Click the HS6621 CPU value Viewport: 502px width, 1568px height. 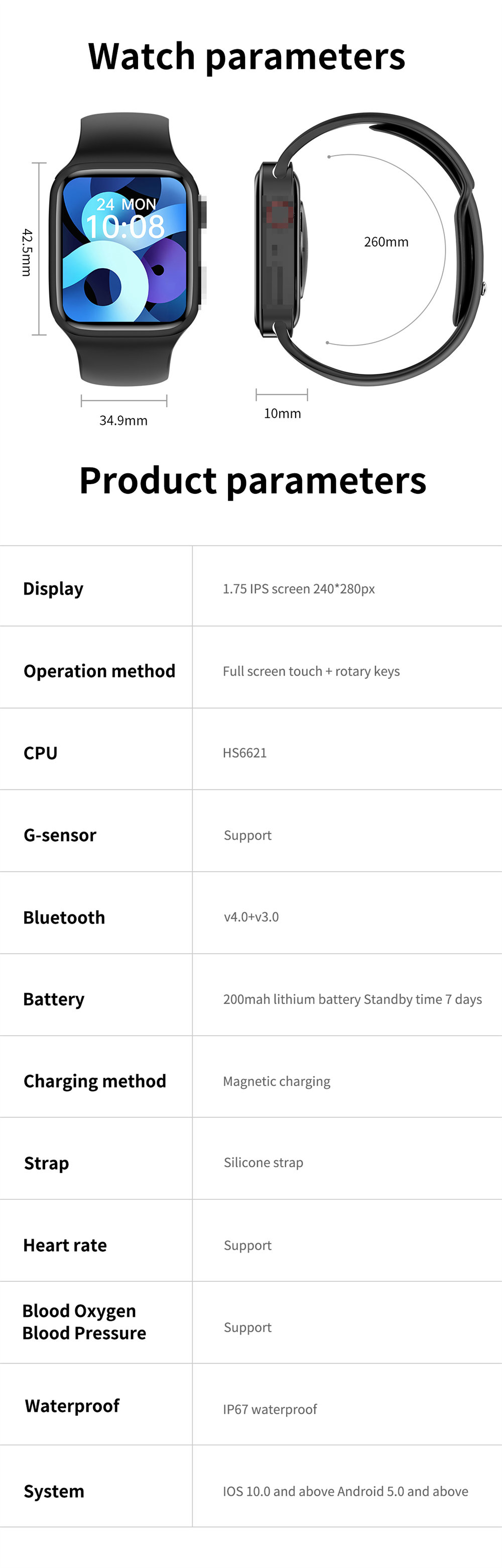point(244,753)
